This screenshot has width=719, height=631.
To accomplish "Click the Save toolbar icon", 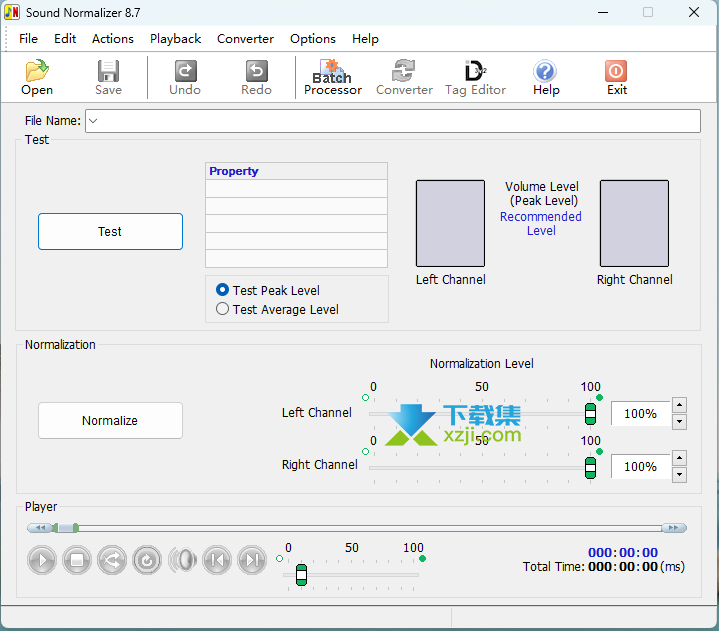I will (108, 77).
